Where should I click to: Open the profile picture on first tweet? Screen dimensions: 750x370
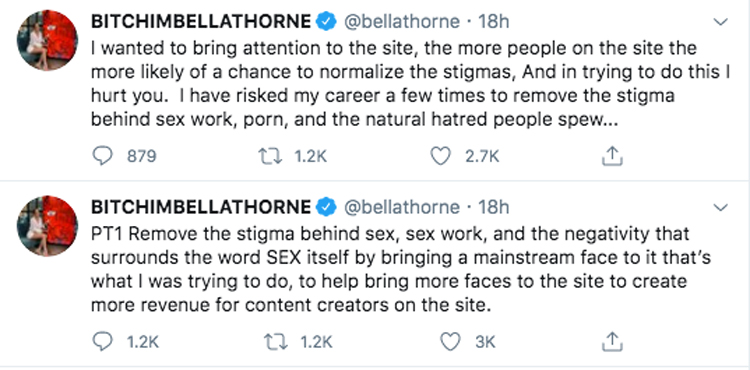click(x=47, y=40)
